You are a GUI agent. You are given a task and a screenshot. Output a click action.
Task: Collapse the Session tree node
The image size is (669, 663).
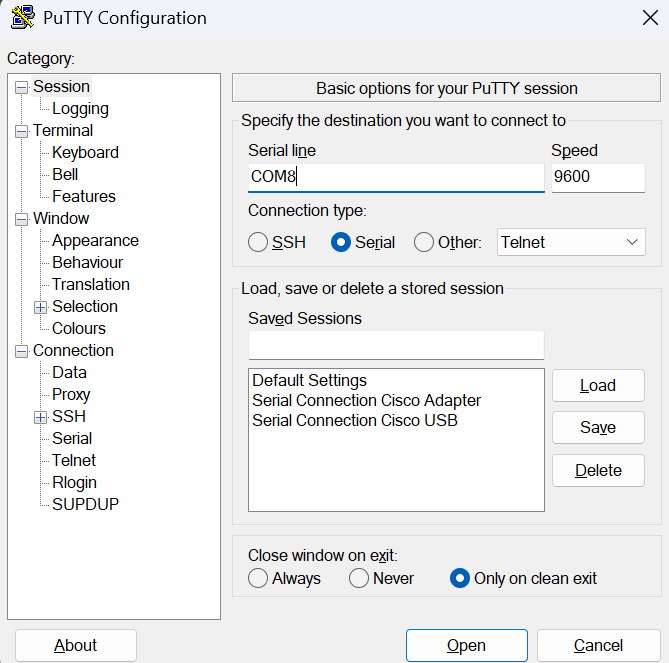click(x=21, y=87)
